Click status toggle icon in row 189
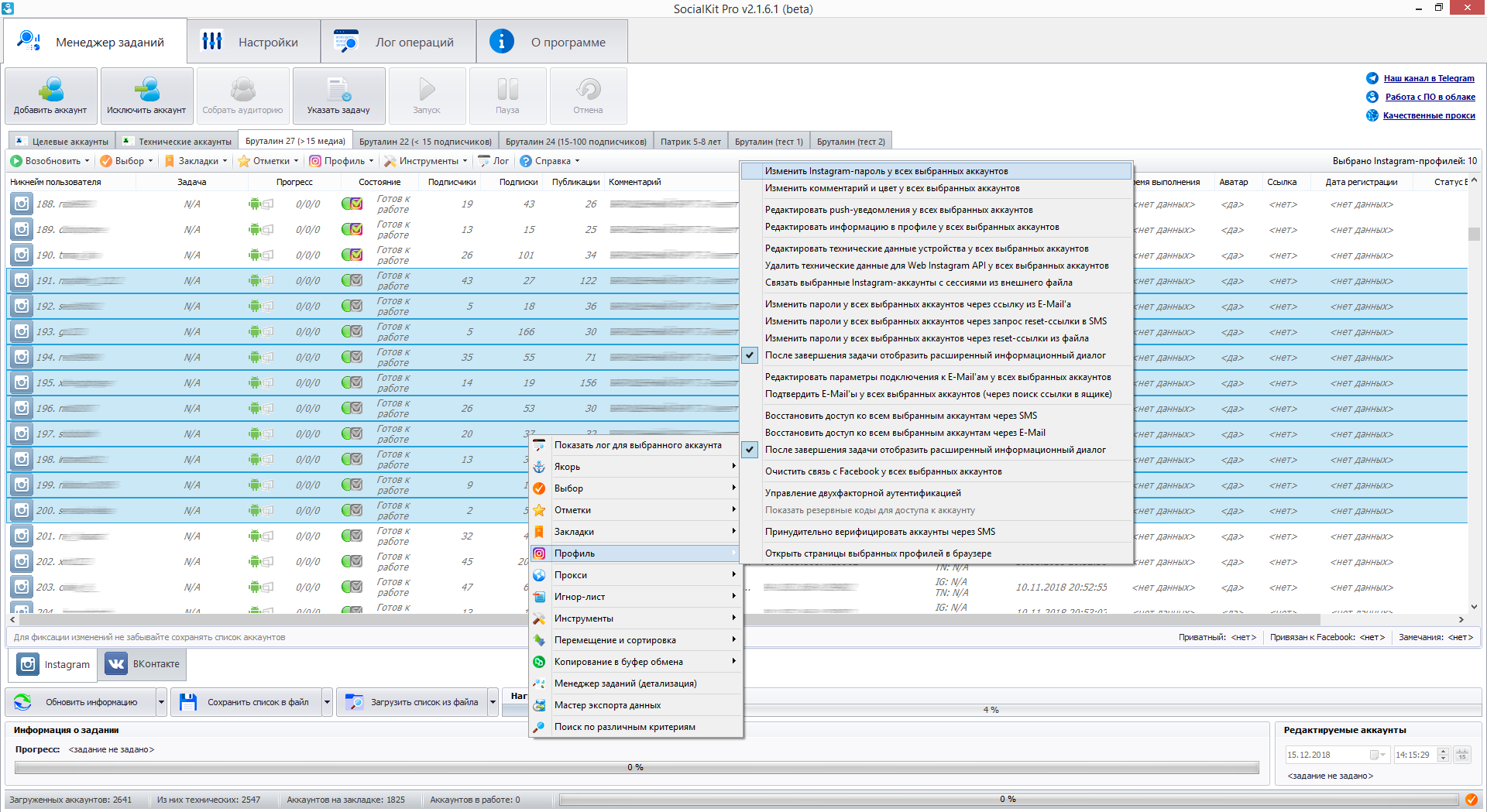Screen dimensions: 1487x812 click(352, 230)
